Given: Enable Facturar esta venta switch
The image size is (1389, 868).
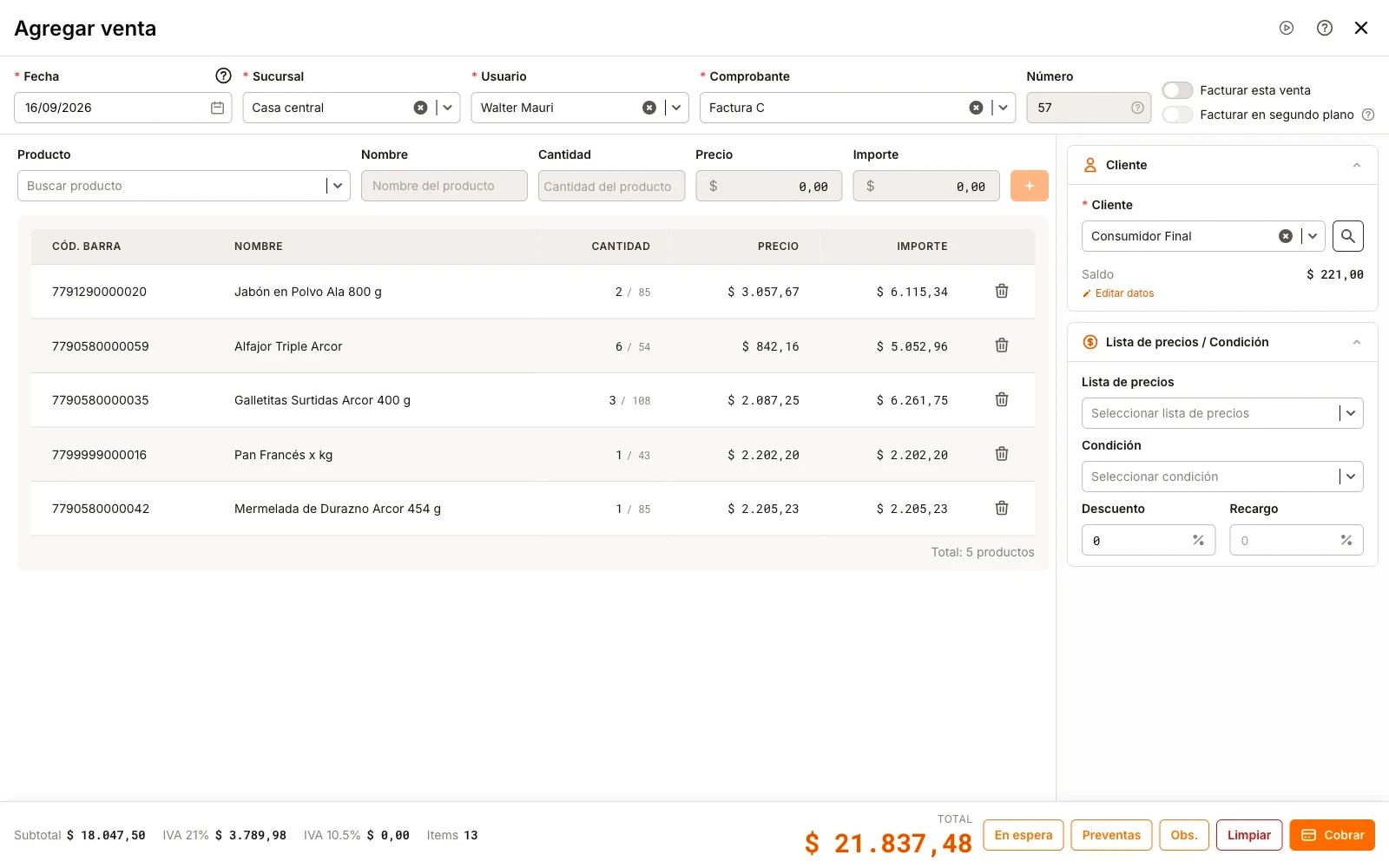Looking at the screenshot, I should coord(1177,90).
